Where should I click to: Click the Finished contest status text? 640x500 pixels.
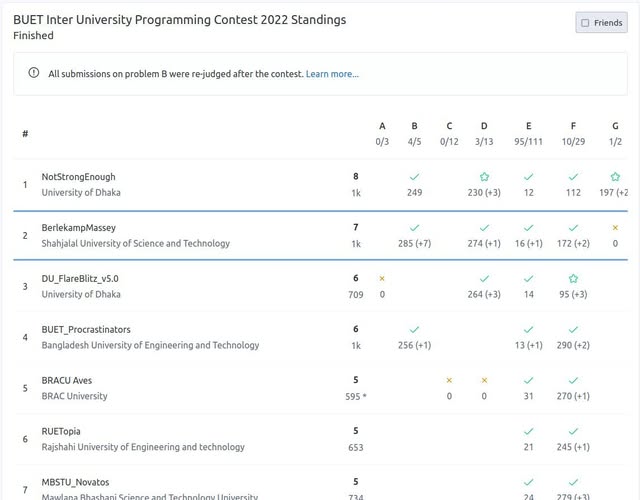tap(33, 36)
